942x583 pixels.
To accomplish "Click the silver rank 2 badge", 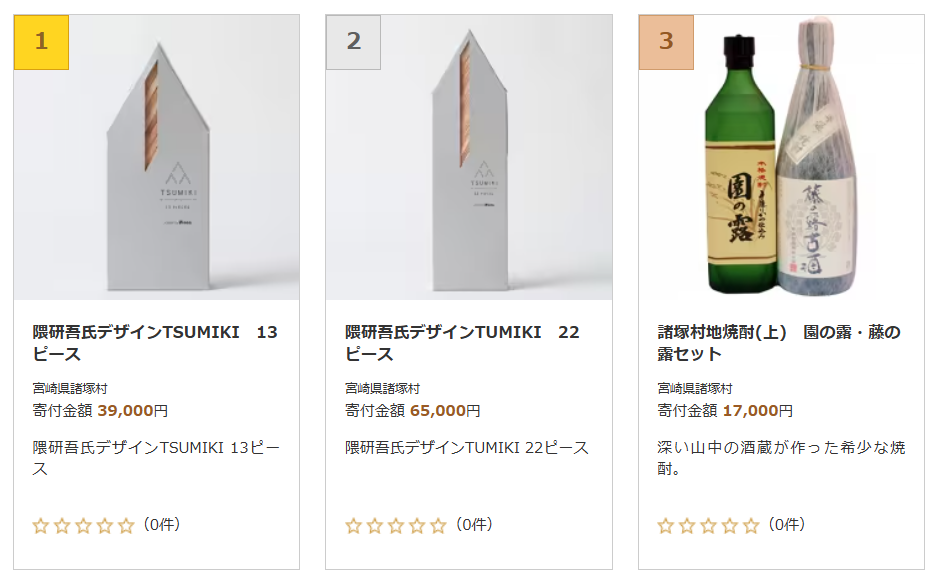I will pos(353,42).
